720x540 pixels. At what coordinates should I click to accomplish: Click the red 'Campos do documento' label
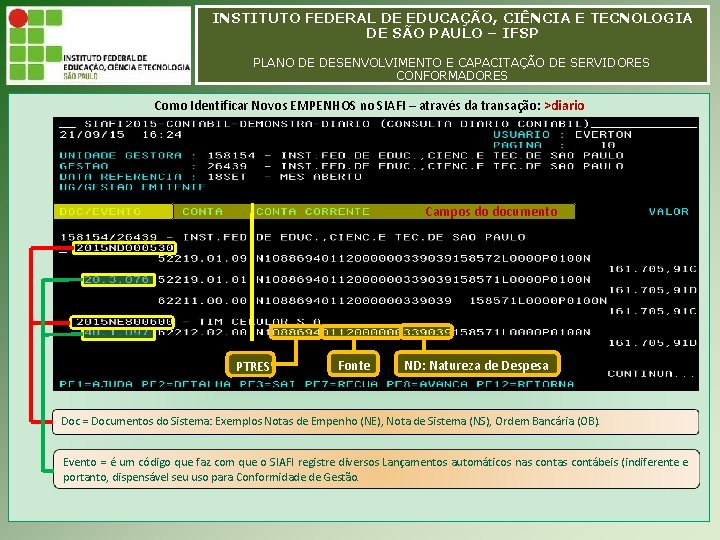(491, 212)
